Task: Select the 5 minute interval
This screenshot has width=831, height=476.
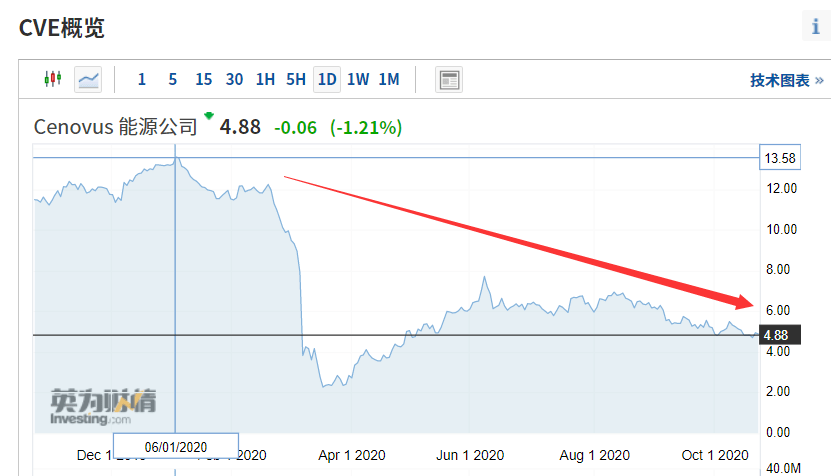Action: (172, 80)
